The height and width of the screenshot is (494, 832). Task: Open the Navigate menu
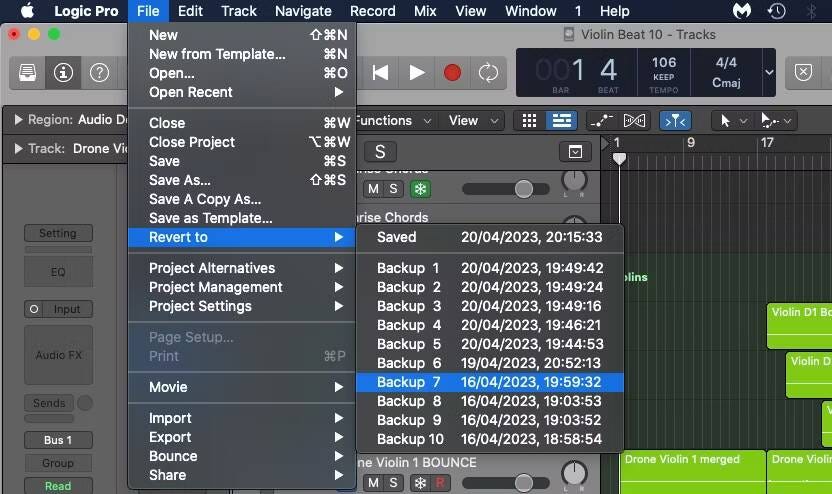tap(303, 11)
